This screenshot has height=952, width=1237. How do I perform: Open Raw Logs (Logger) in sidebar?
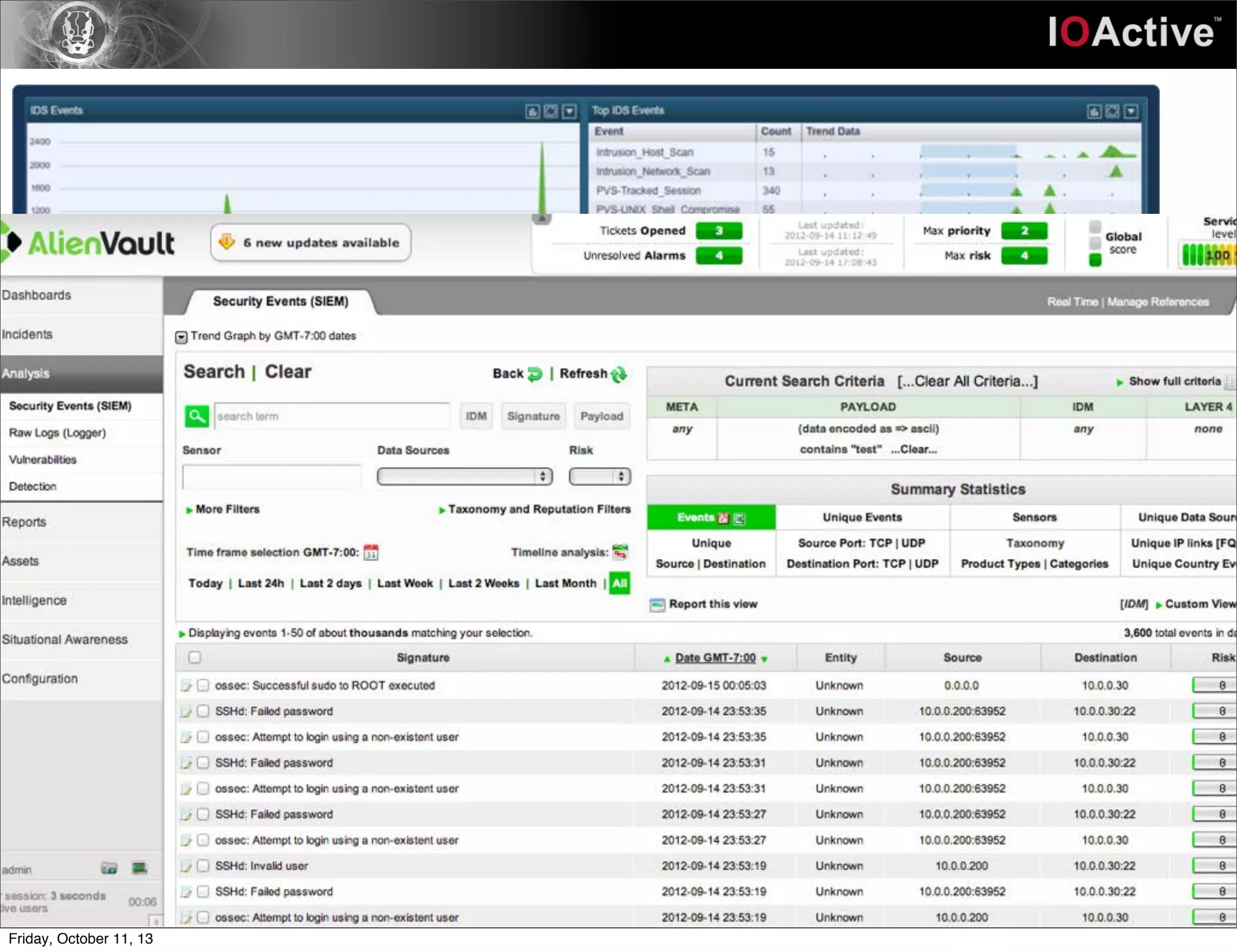click(x=57, y=433)
